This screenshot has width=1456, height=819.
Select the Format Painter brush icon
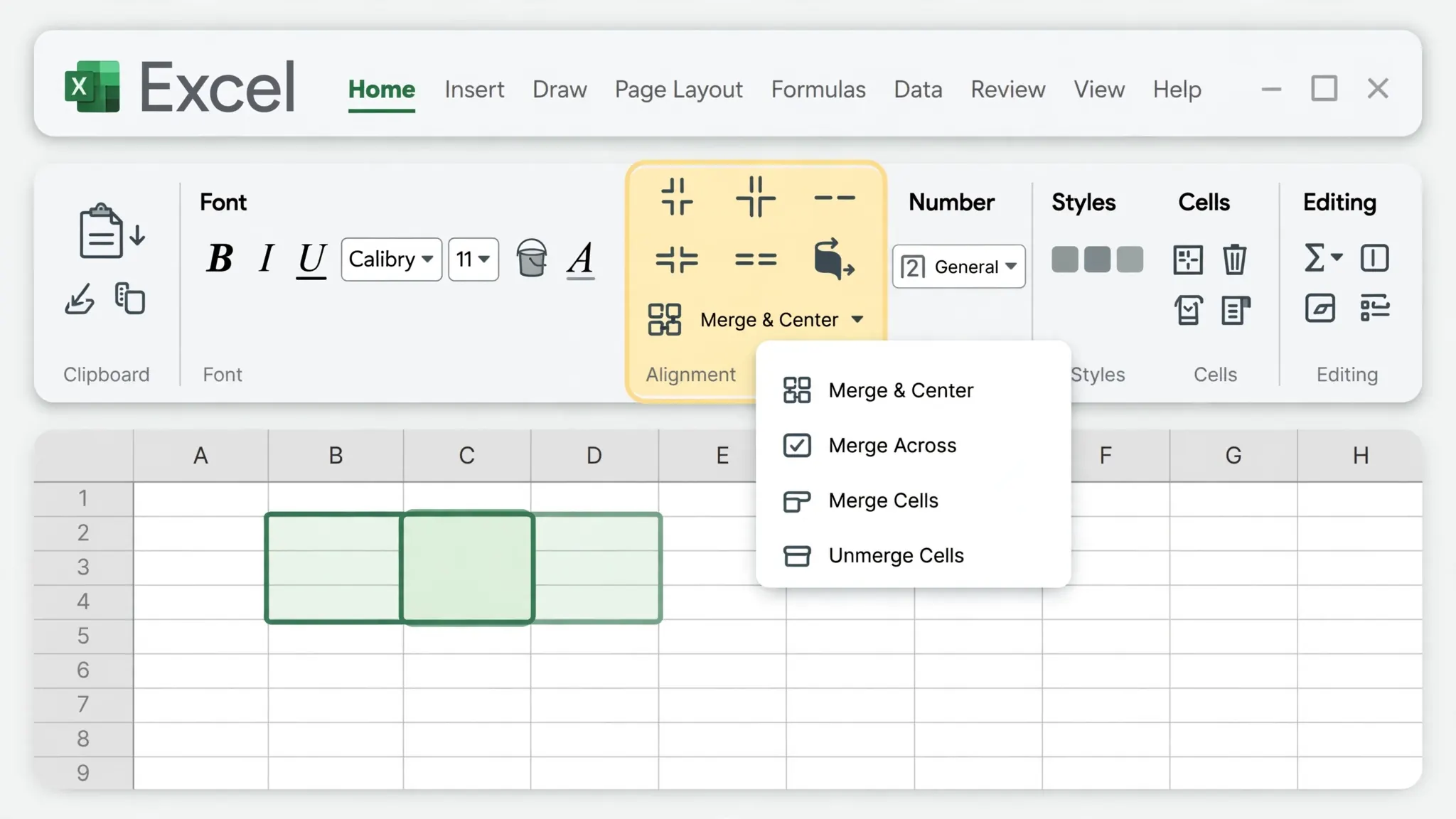(80, 299)
